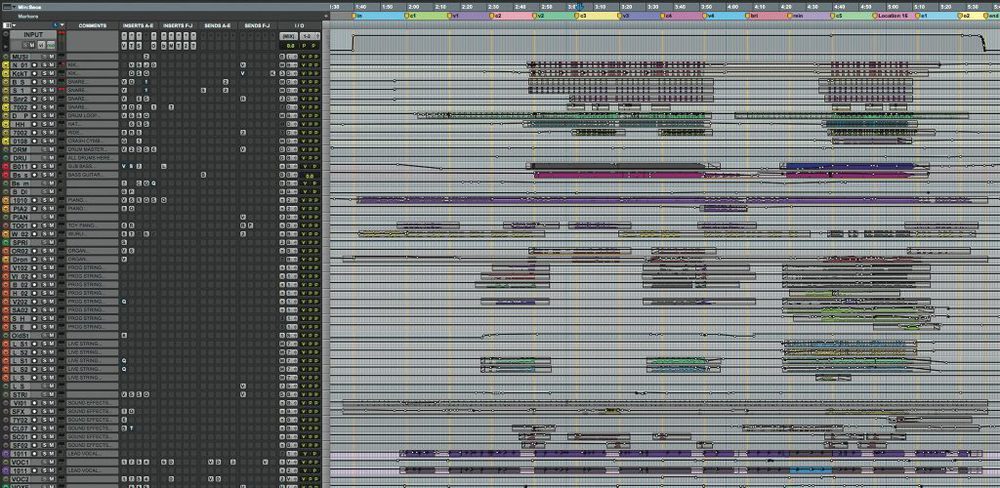Screen dimensions: 1000x488
Task: Solo the Bs s bass guitar track
Action: (44, 175)
